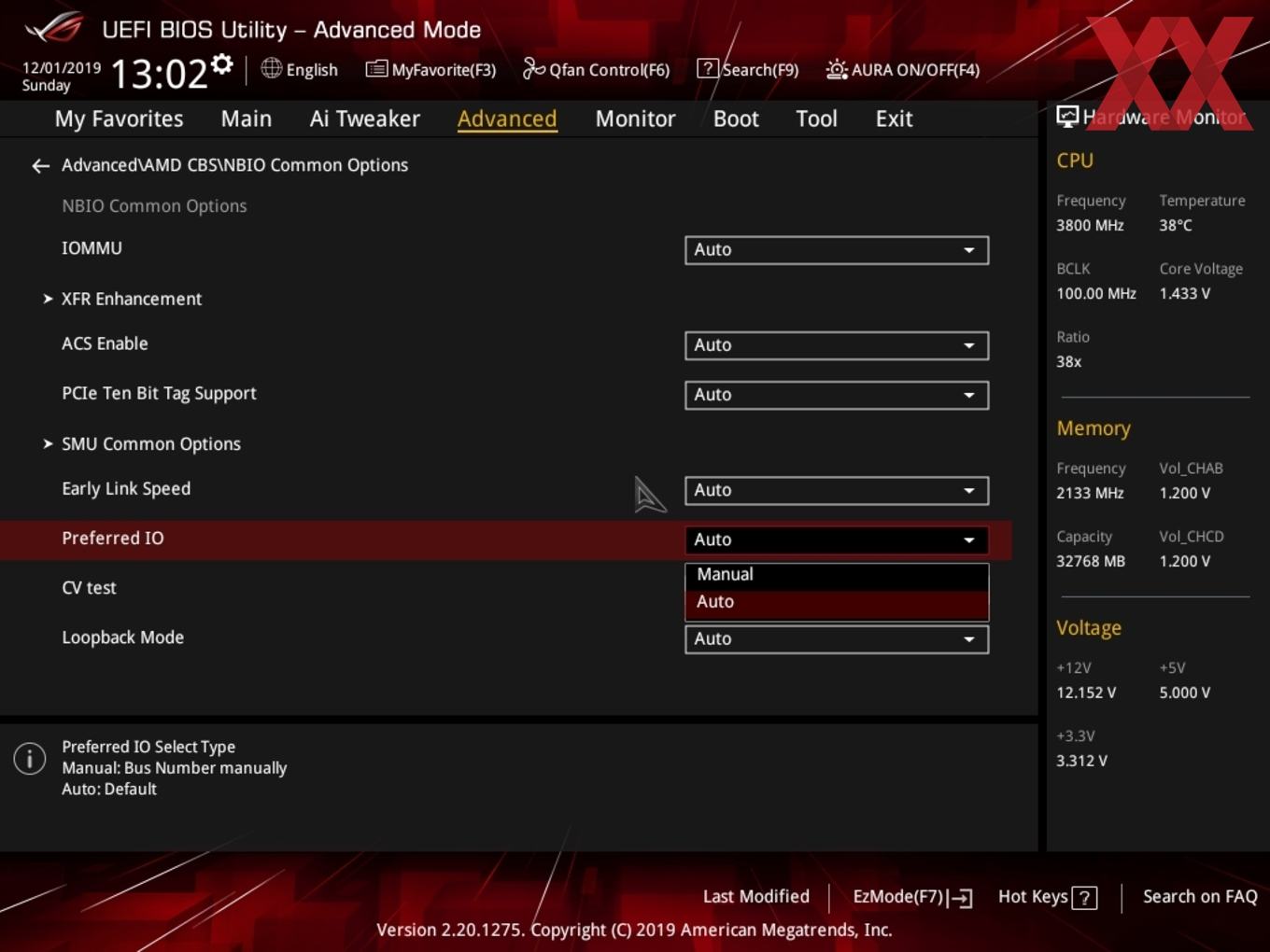Open Search(F9)

[748, 69]
